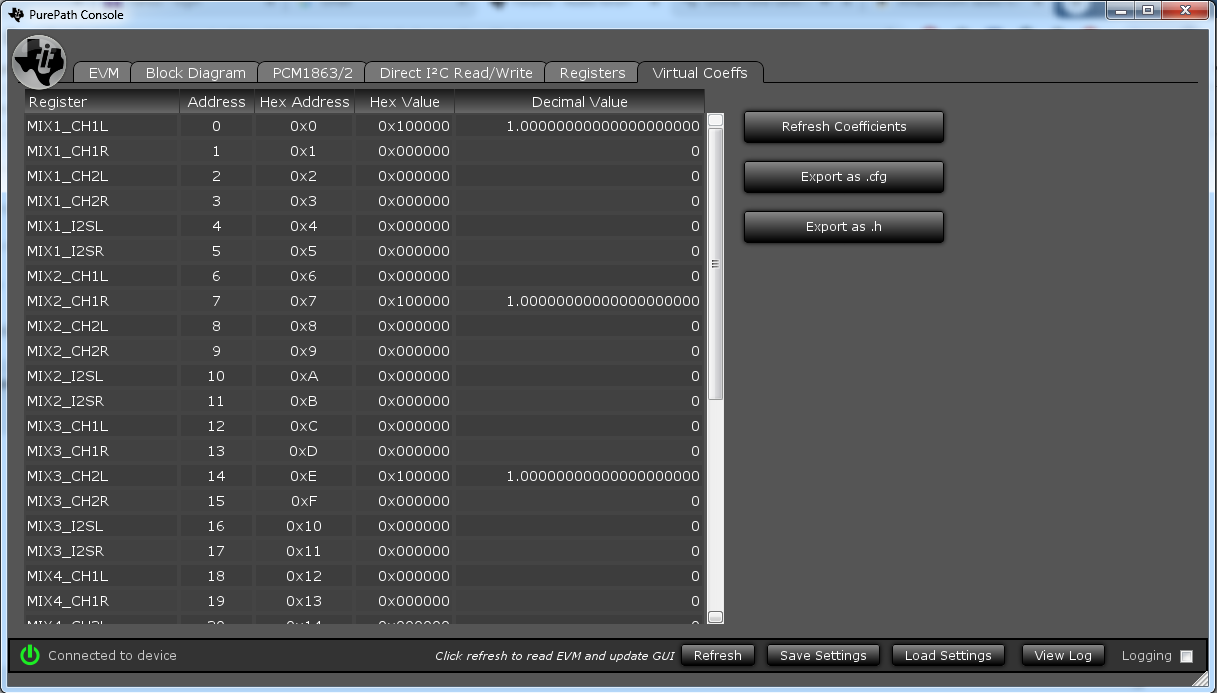Viewport: 1217px width, 693px height.
Task: Click the table's vertical scrollbar thumb
Action: pyautogui.click(x=715, y=264)
